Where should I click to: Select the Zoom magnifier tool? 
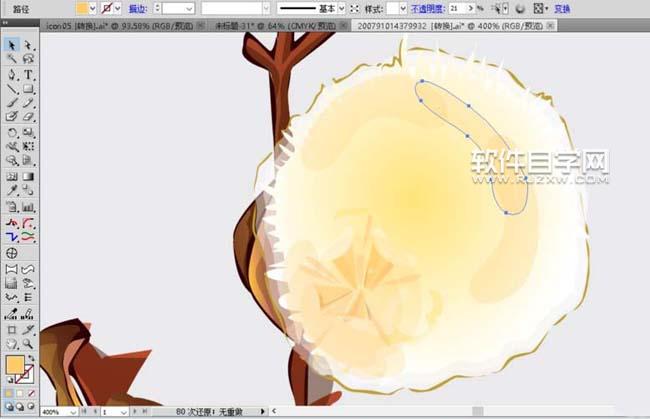point(28,344)
